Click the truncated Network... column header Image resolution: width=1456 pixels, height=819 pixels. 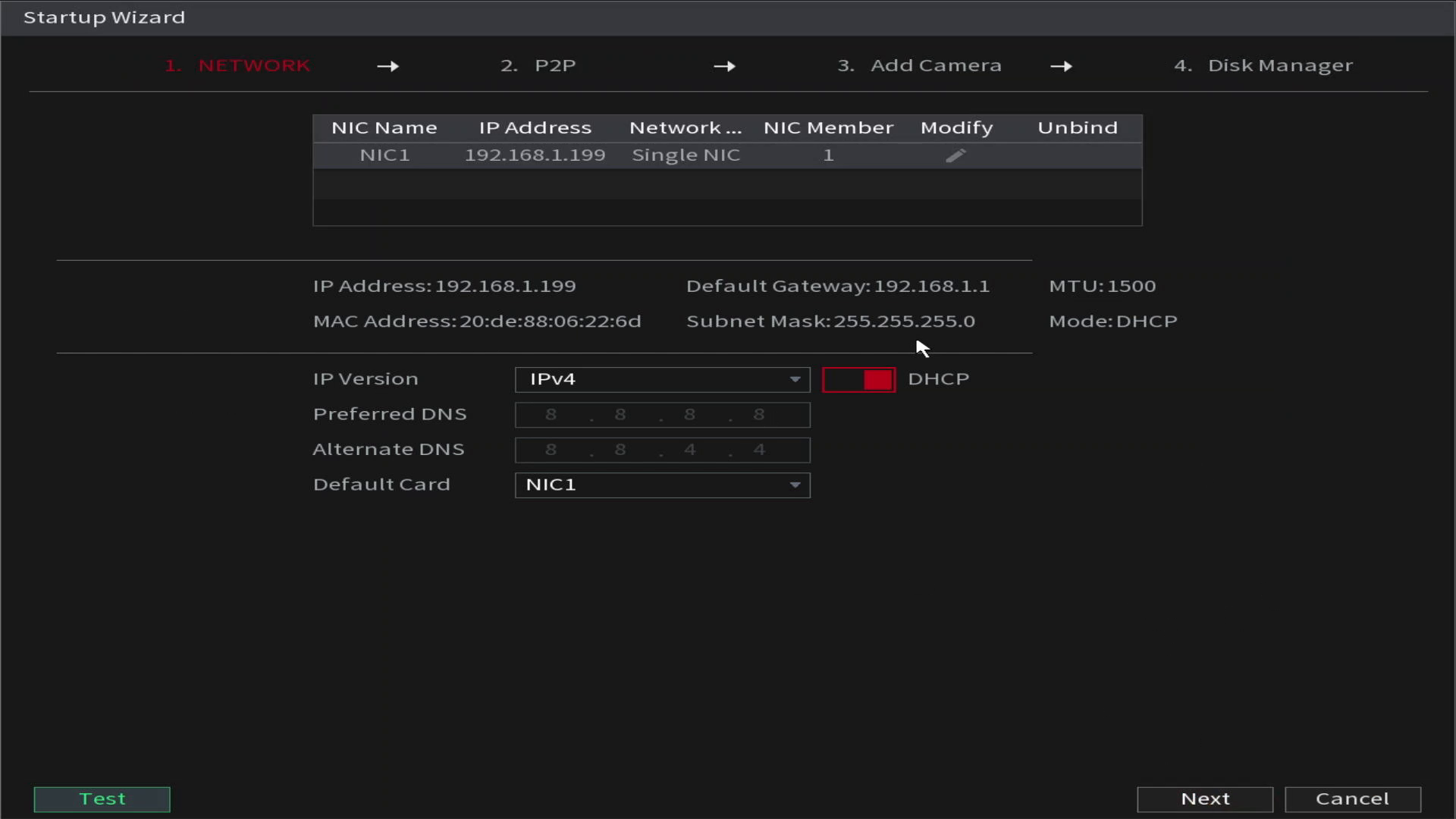tap(686, 128)
